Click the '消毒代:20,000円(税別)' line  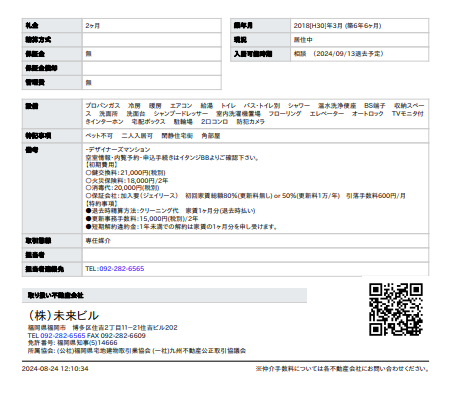pos(122,188)
